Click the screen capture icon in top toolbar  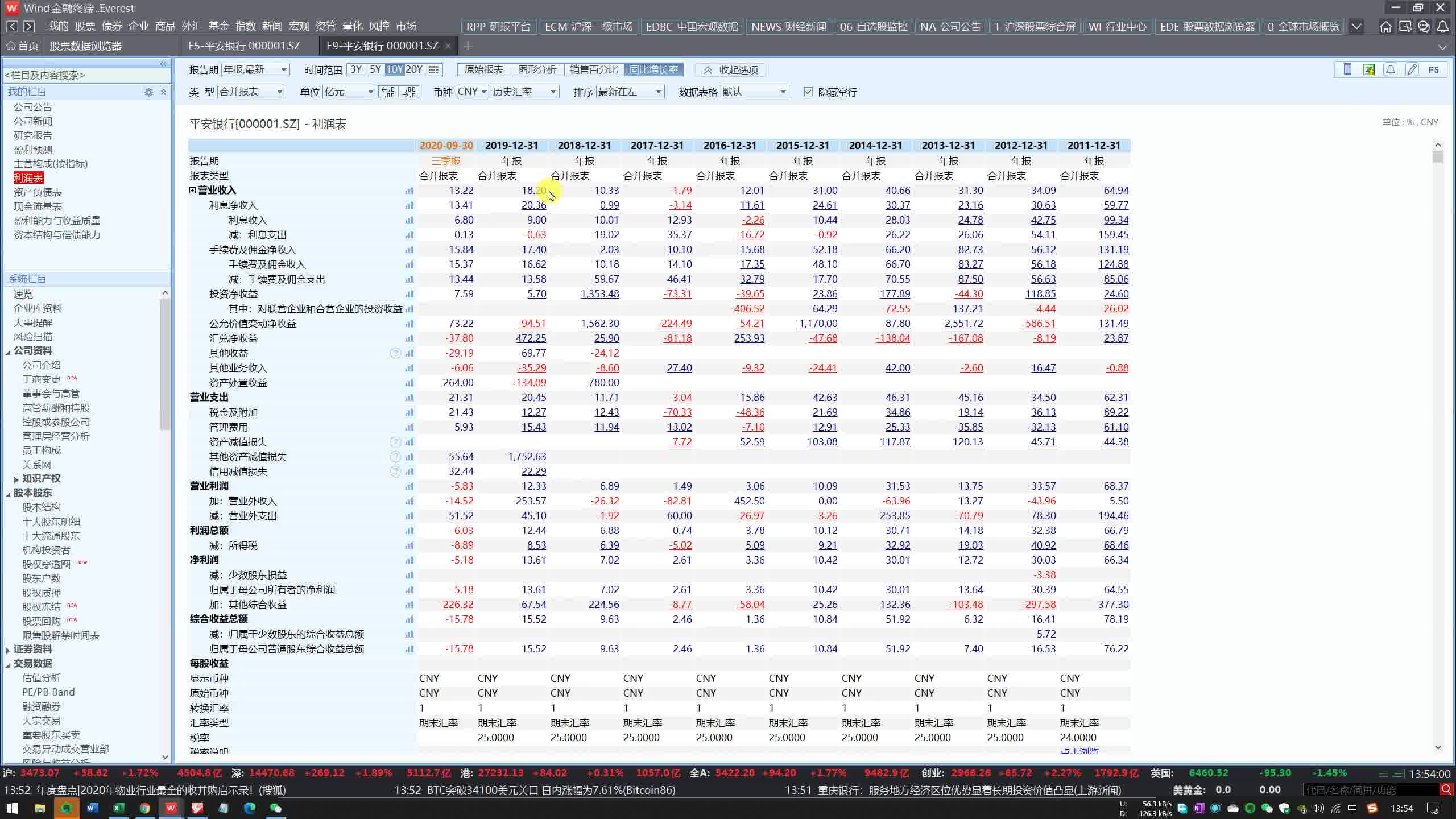1405,27
